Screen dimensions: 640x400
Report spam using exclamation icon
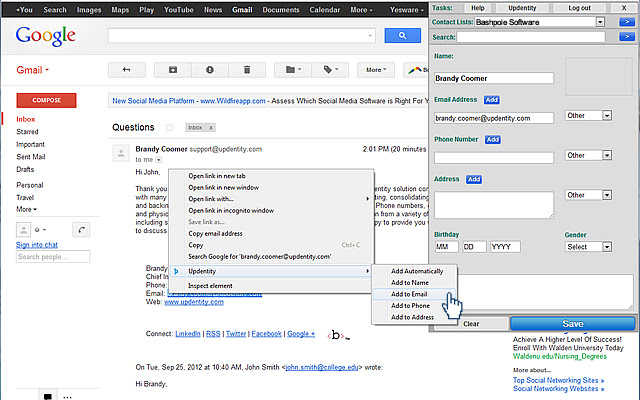point(210,70)
